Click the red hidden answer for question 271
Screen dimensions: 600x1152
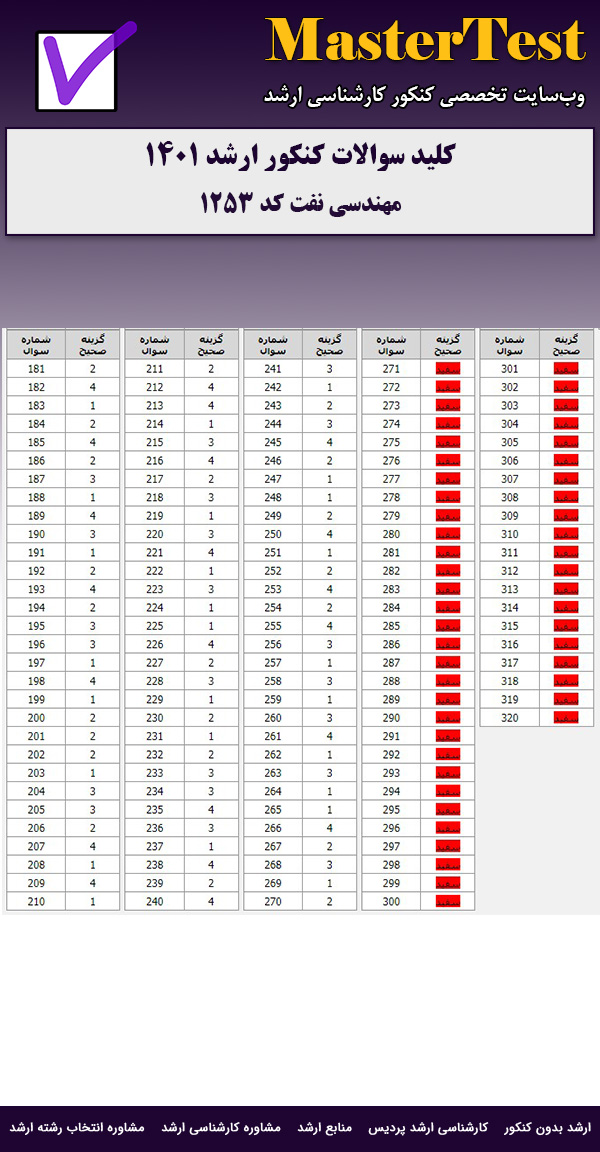click(x=447, y=369)
